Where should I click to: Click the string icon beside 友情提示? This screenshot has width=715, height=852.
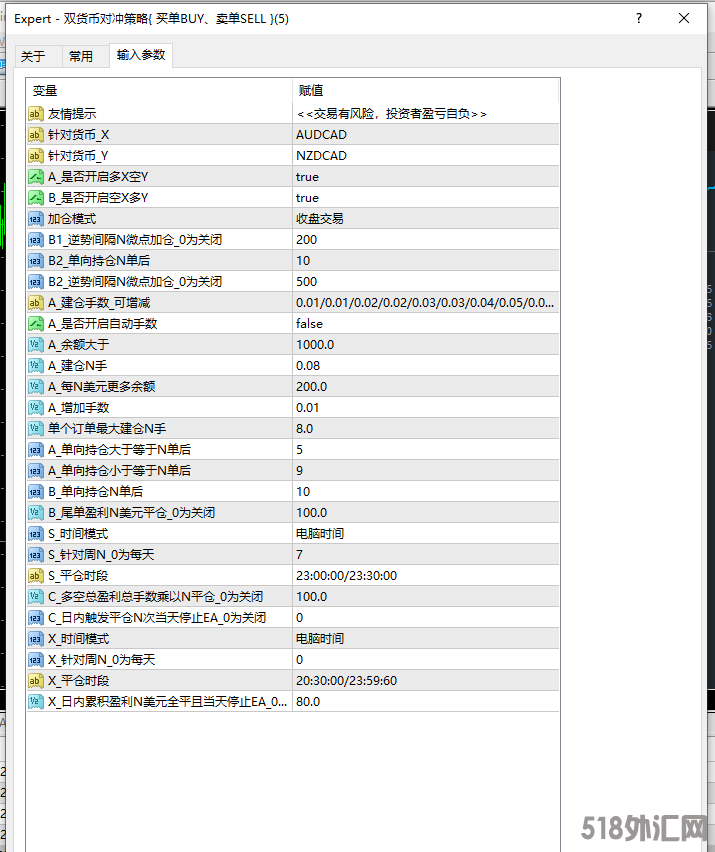tap(35, 114)
